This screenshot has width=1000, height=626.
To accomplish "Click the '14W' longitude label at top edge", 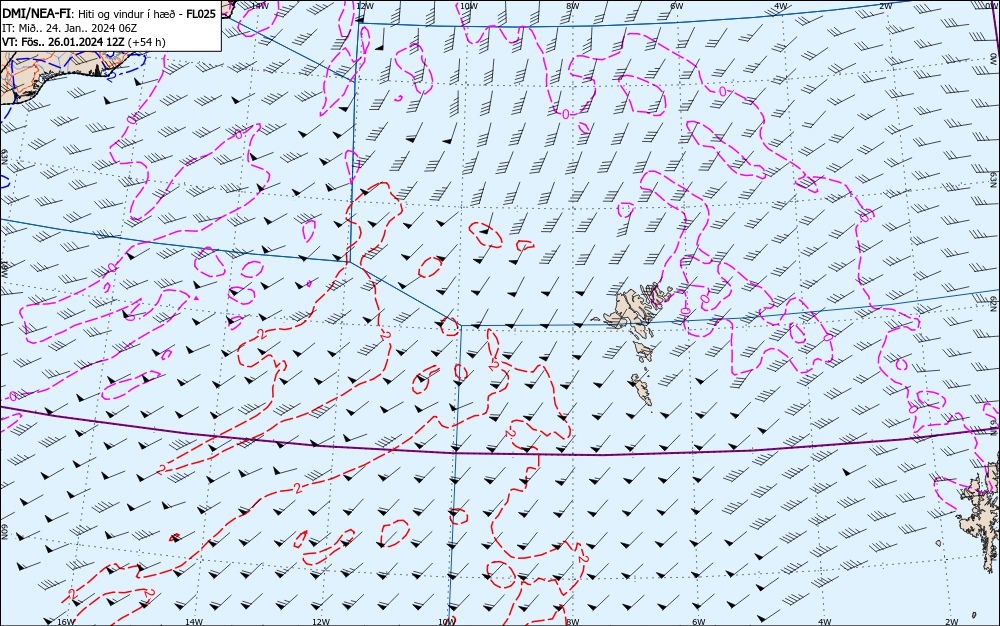I will point(259,5).
